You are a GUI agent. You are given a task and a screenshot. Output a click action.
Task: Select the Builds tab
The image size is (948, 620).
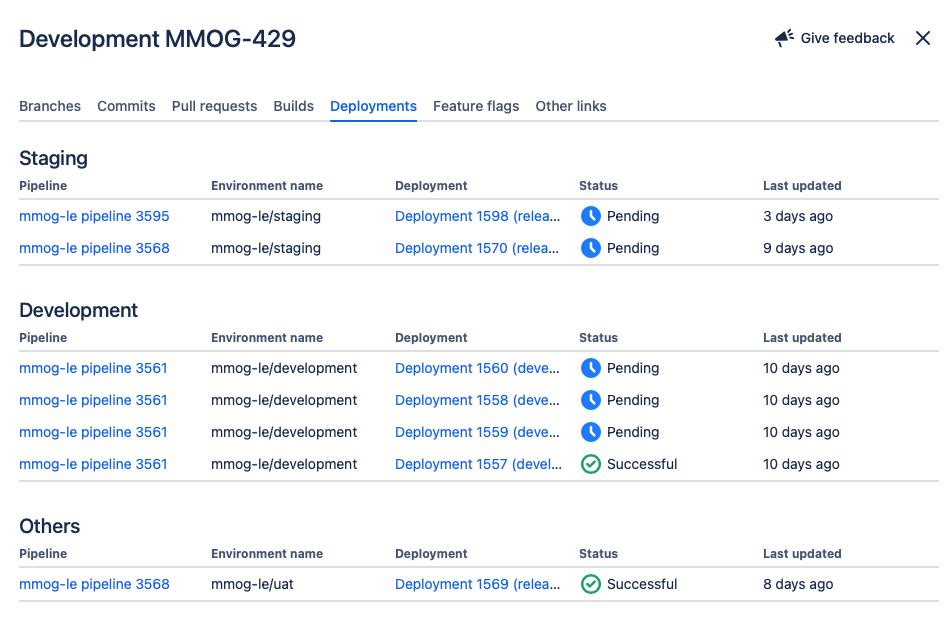pyautogui.click(x=294, y=106)
